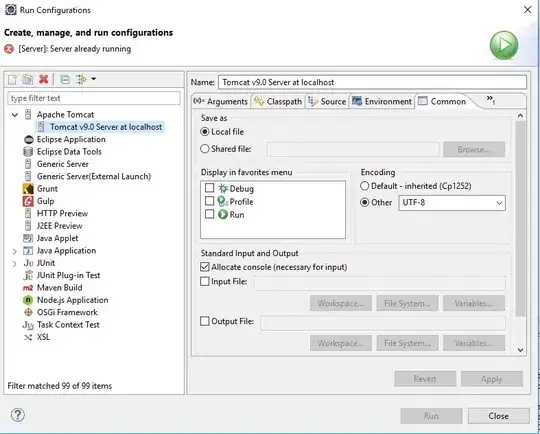540x434 pixels.
Task: Click the JUnit Plug-in Test icon
Action: click(28, 276)
